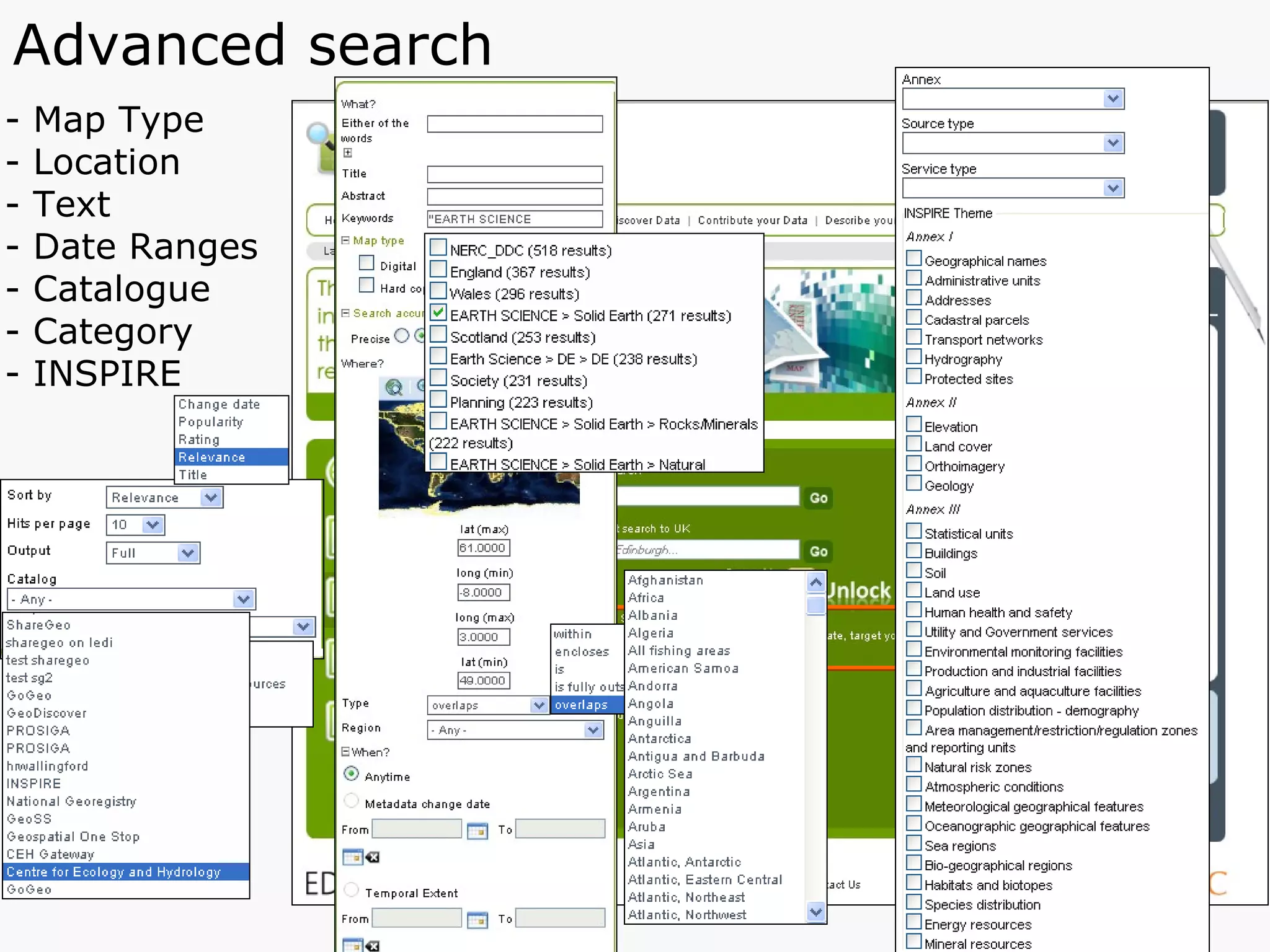Select the Anytime radio button
1270x952 pixels.
[351, 774]
